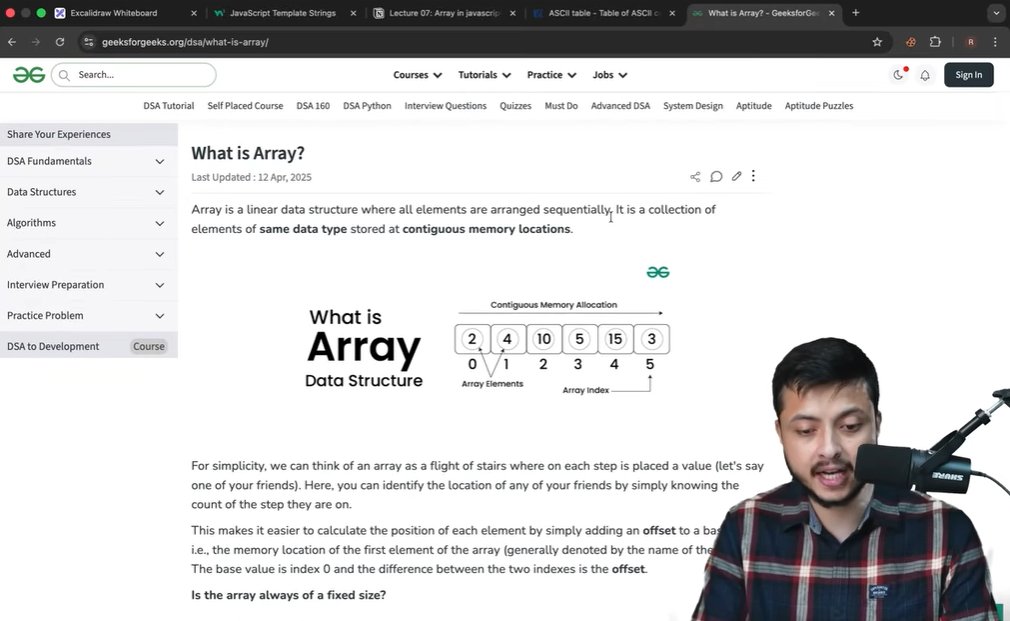Click the edit pencil icon for the article
Screen dimensions: 1010x621
click(736, 176)
